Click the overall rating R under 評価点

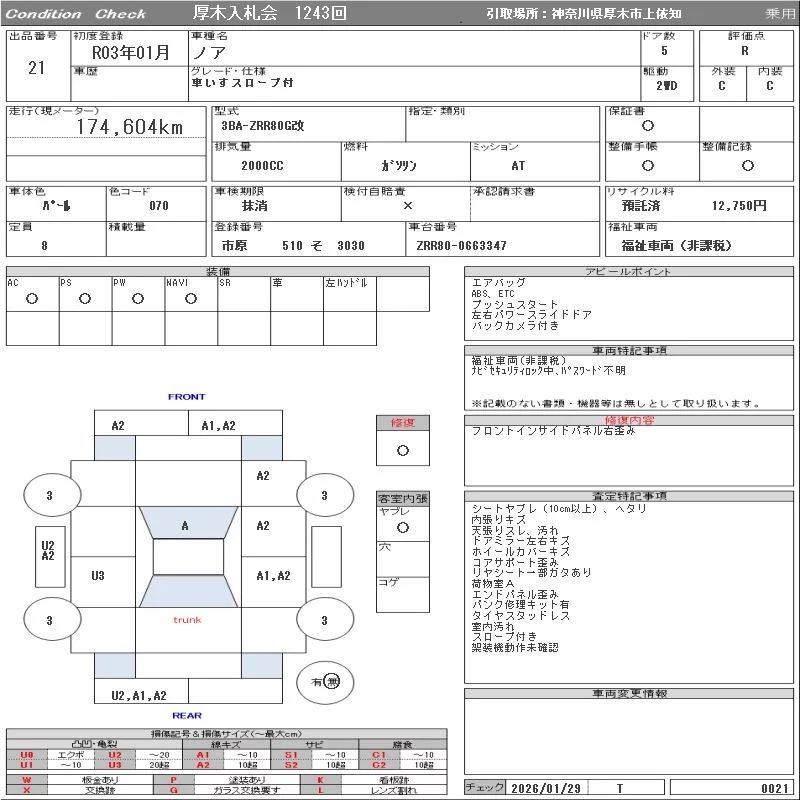coord(745,51)
